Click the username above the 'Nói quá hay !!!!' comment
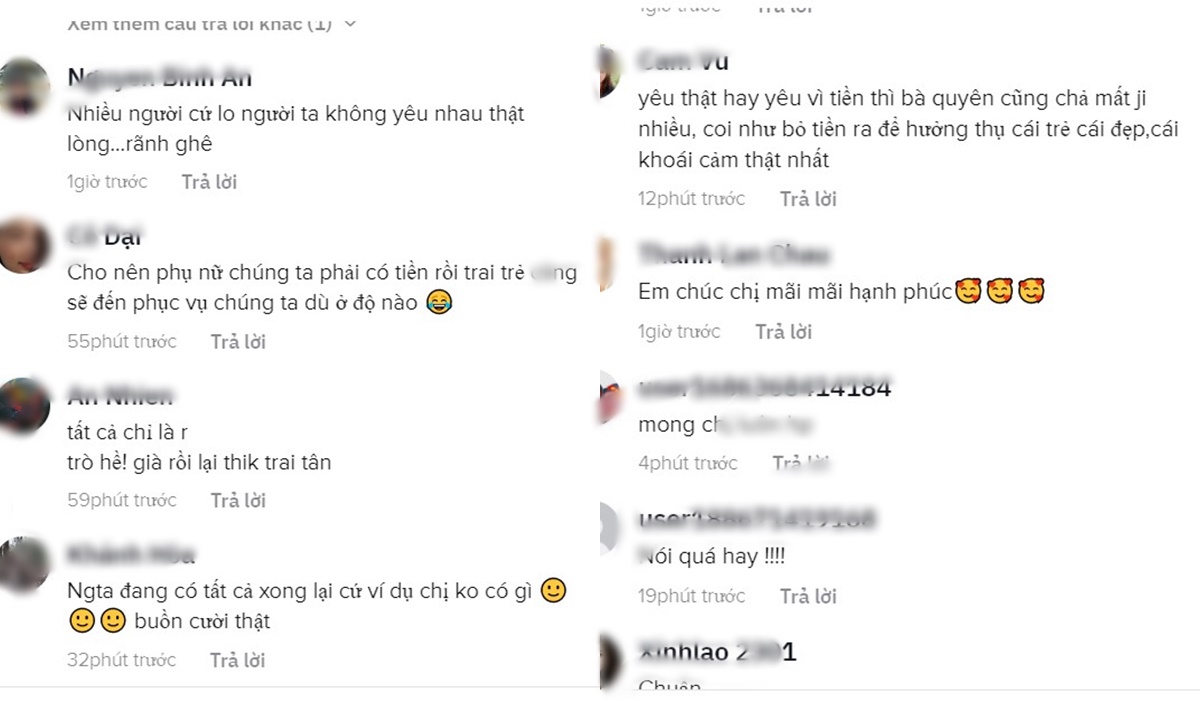 [x=757, y=520]
